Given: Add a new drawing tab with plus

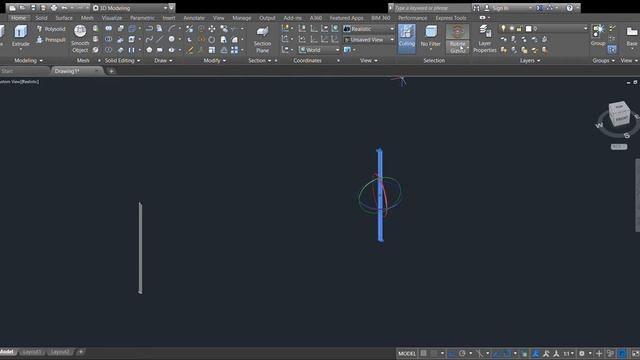Looking at the screenshot, I should (x=111, y=71).
